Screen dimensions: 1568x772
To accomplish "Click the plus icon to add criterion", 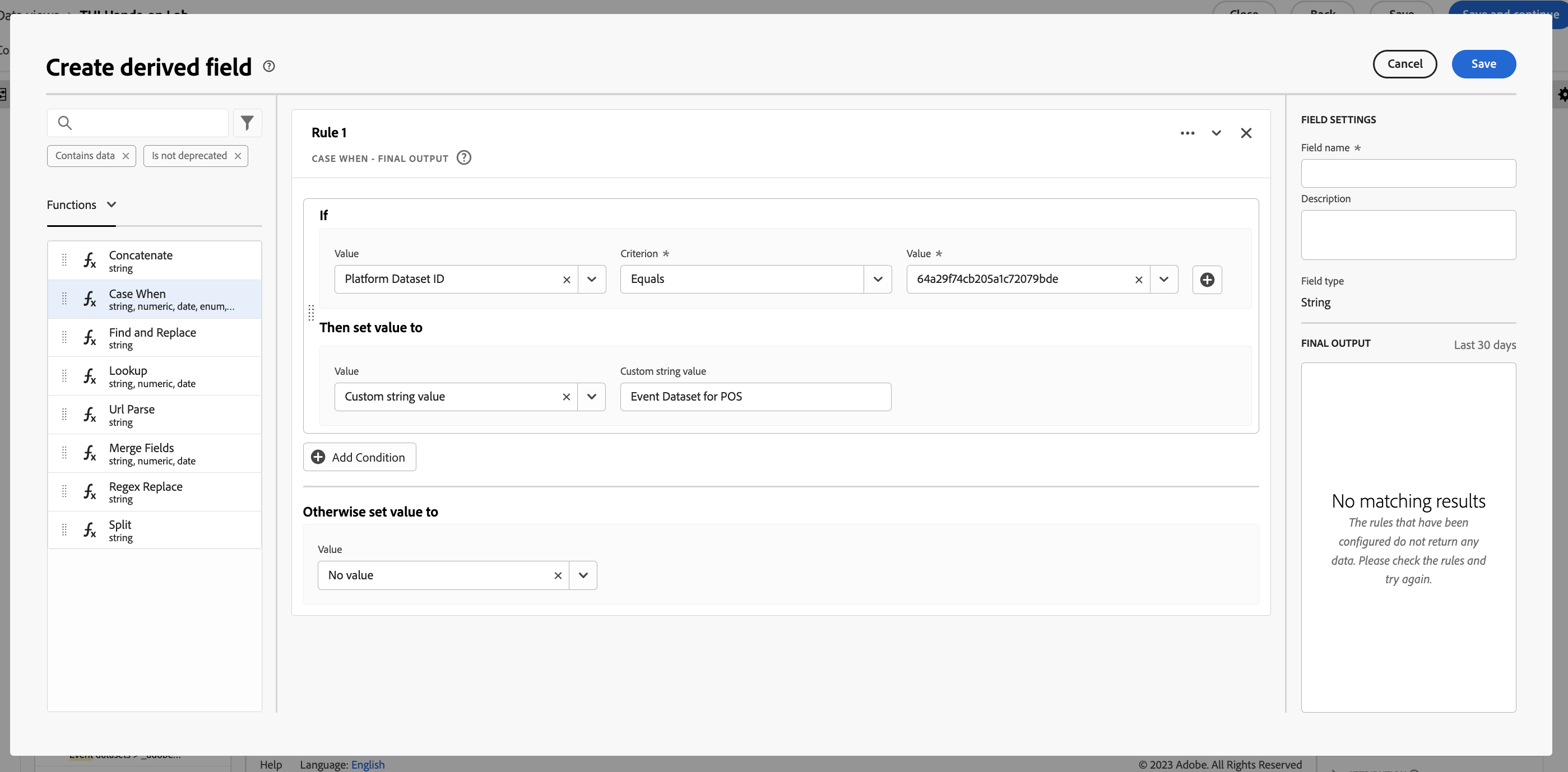I will (x=1207, y=280).
